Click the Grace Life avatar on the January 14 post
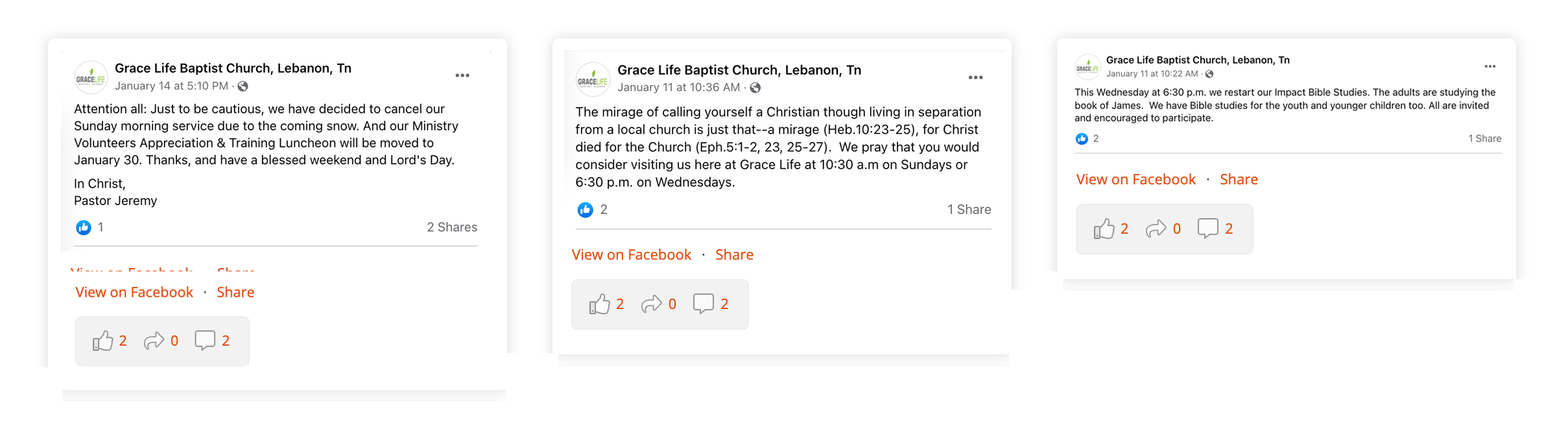 tap(91, 78)
